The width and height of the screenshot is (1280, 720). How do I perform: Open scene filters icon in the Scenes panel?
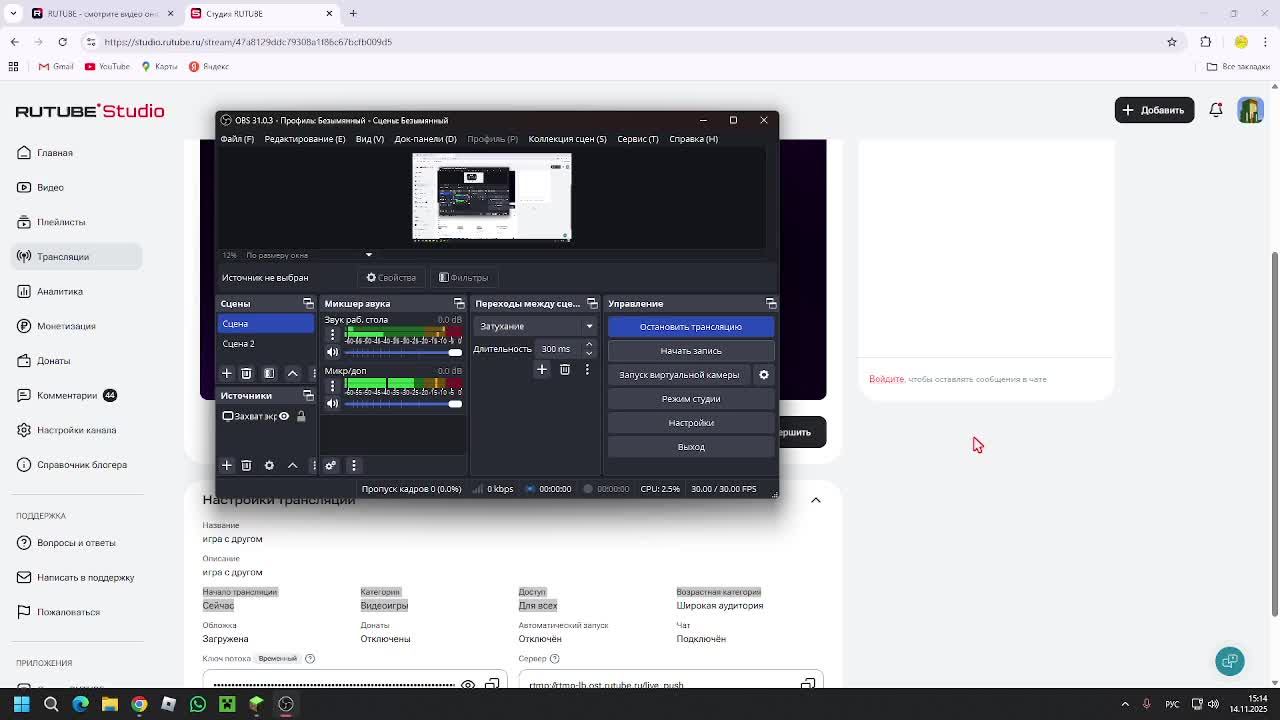pos(269,373)
